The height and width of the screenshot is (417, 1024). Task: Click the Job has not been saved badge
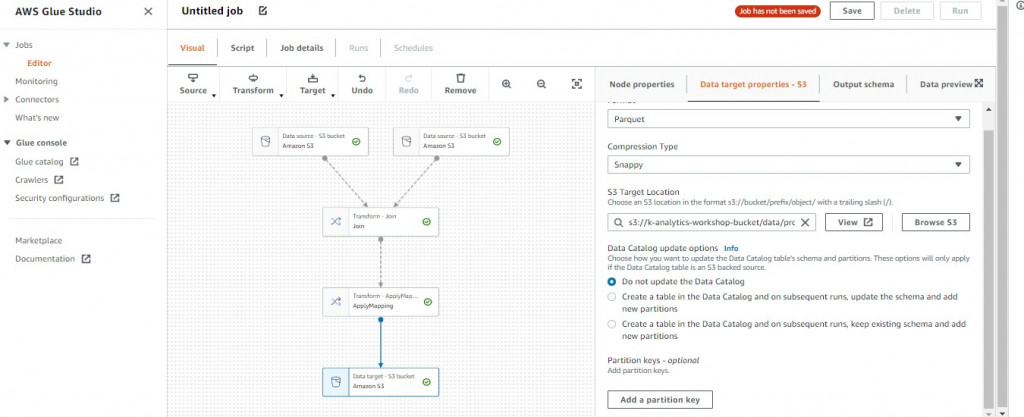click(x=777, y=11)
